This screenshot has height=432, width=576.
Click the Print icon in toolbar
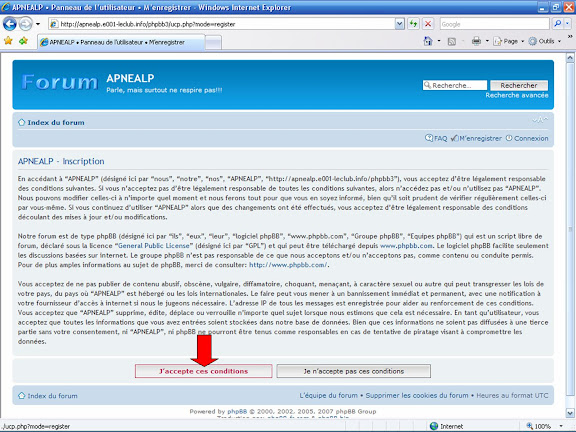tap(476, 41)
